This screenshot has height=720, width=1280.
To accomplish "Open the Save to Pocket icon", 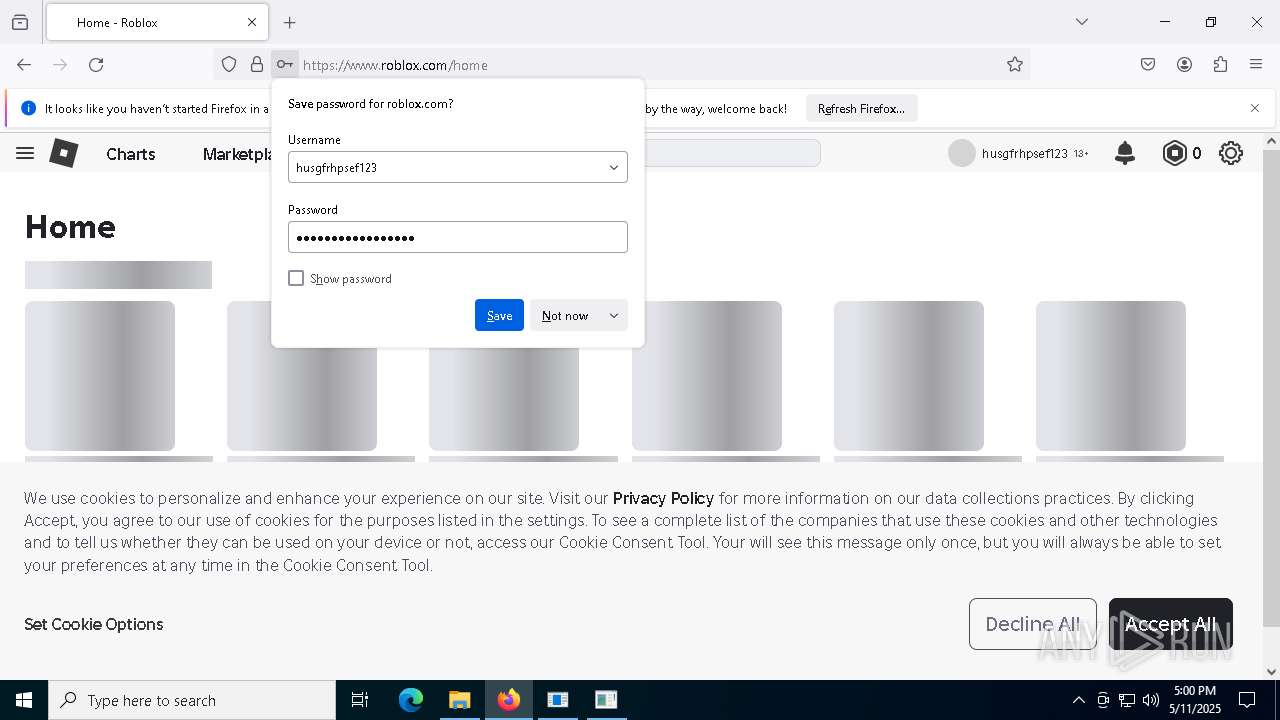I will (x=1148, y=65).
